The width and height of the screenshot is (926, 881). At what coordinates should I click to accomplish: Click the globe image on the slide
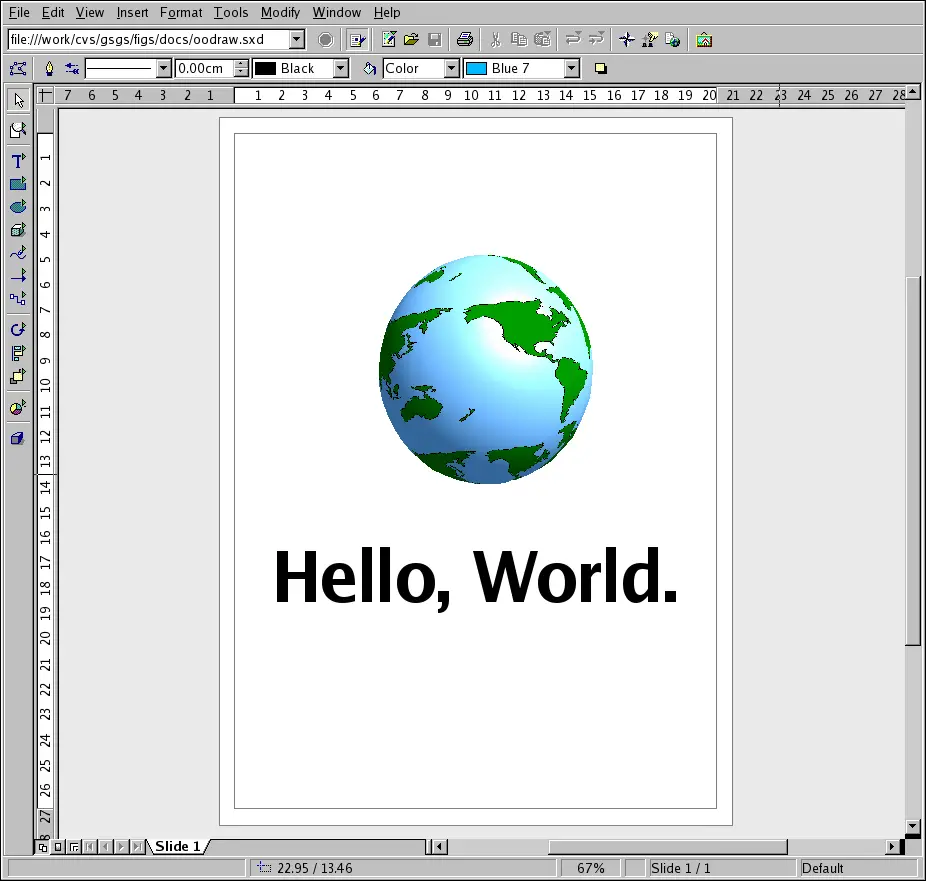click(x=485, y=370)
